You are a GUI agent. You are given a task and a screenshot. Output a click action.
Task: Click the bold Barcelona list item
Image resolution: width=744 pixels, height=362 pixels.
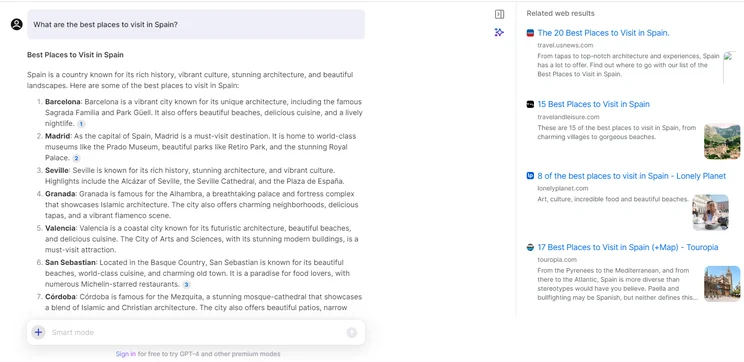(x=63, y=102)
